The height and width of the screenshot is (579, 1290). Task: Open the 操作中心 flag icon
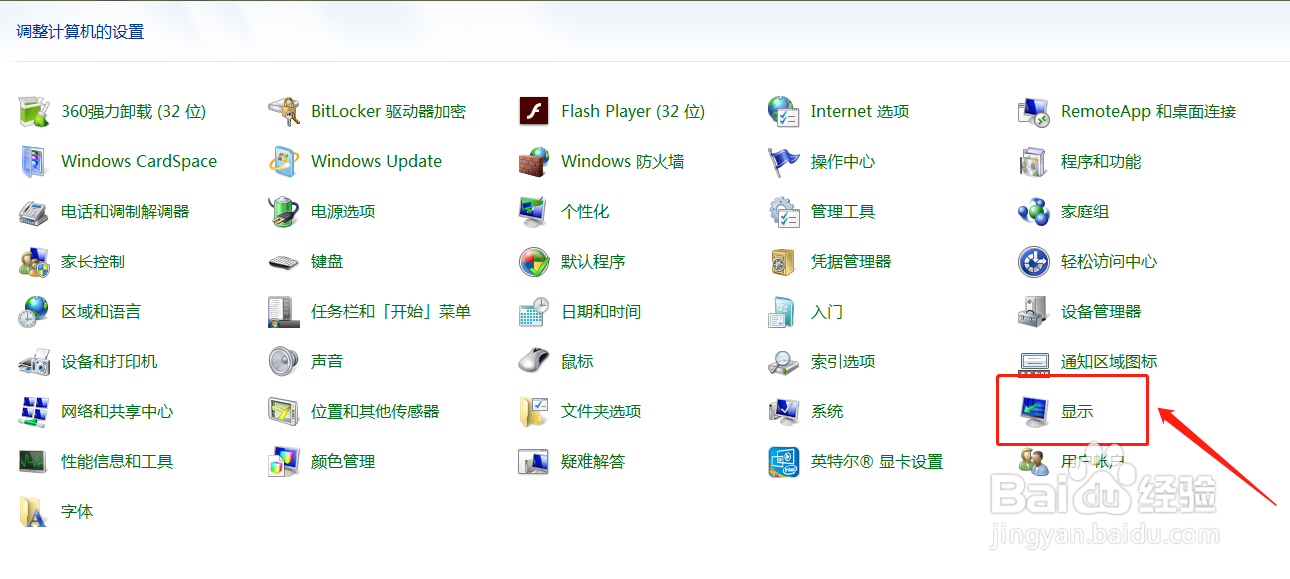point(783,162)
